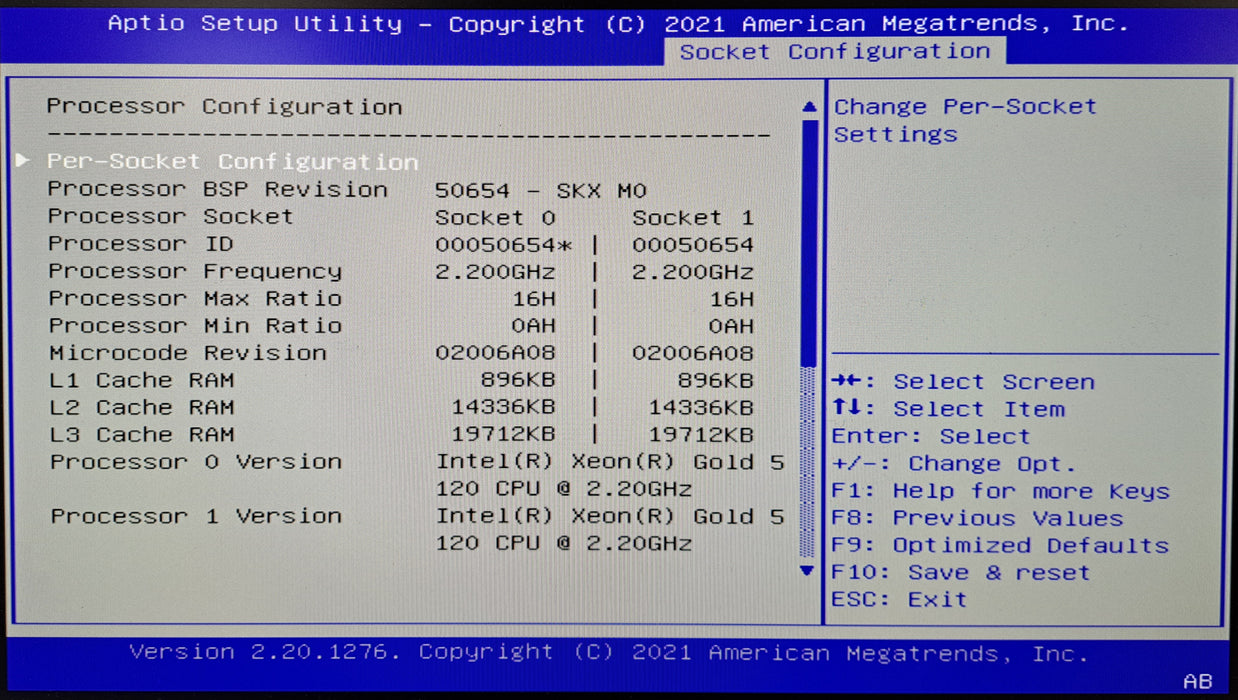The image size is (1238, 700).
Task: Click Socket 1 frequency 2.200GHz value
Action: coord(693,272)
